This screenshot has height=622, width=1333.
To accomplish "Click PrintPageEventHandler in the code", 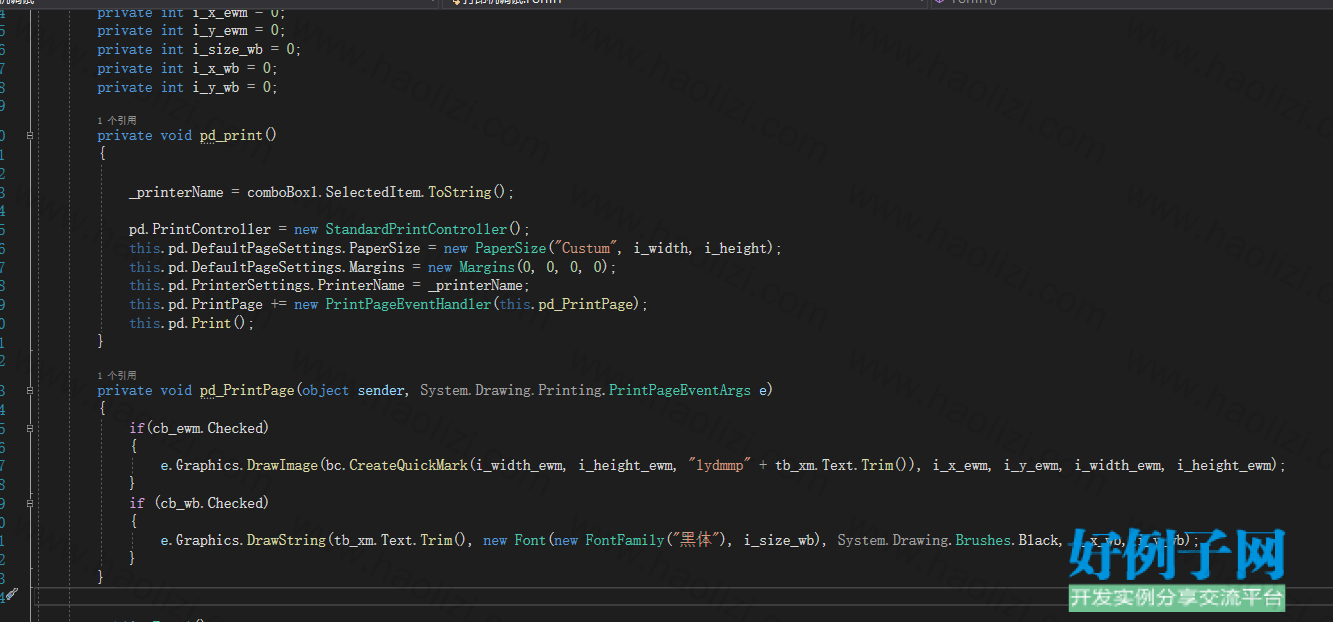I will click(408, 304).
